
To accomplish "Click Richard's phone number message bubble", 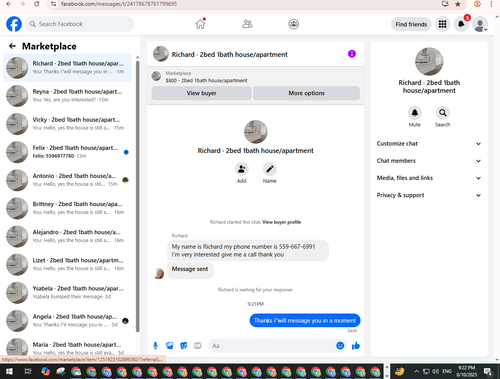I will pyautogui.click(x=248, y=250).
